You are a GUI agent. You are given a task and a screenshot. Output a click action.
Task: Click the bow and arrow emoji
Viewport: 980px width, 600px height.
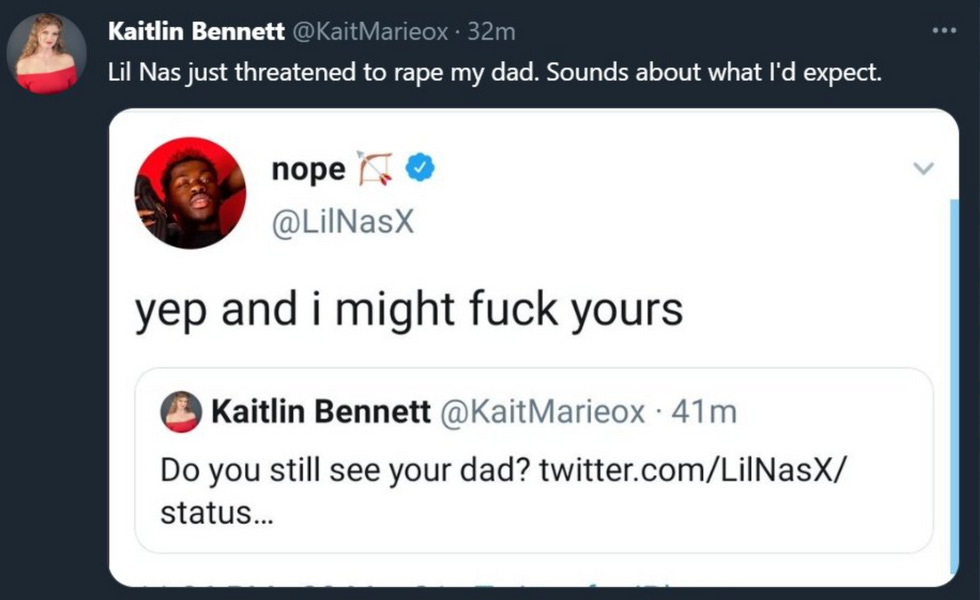pyautogui.click(x=375, y=170)
